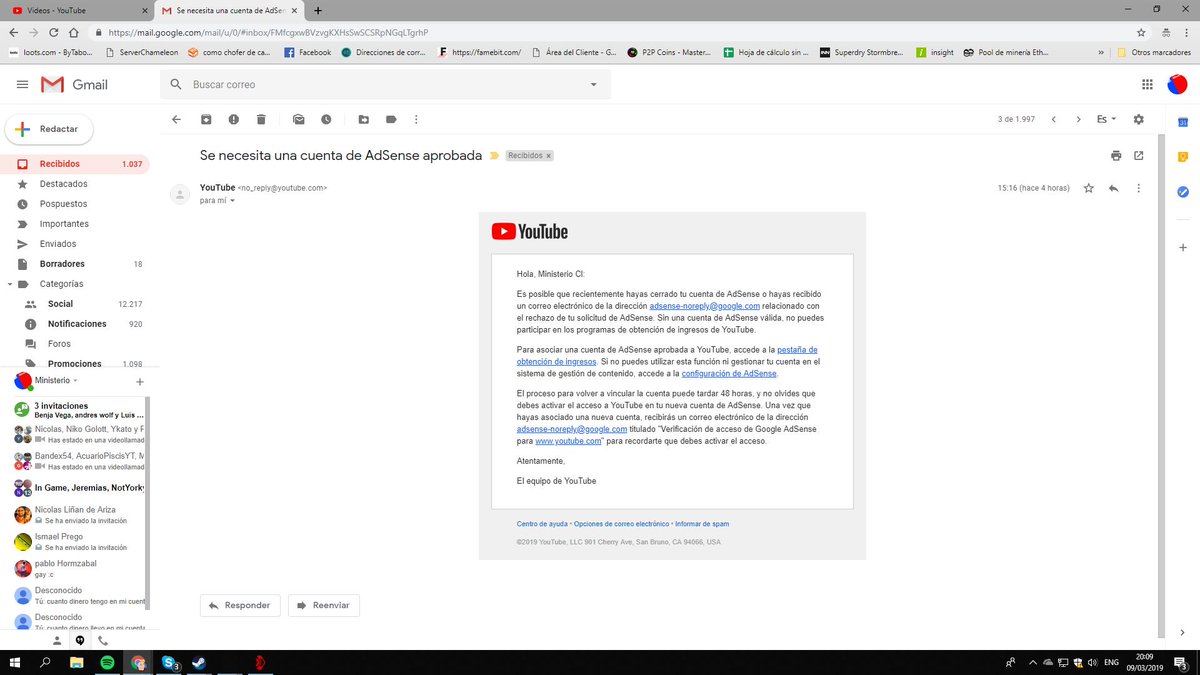Open the 'Centro de ayuda' footer link
1200x675 pixels.
coord(542,524)
